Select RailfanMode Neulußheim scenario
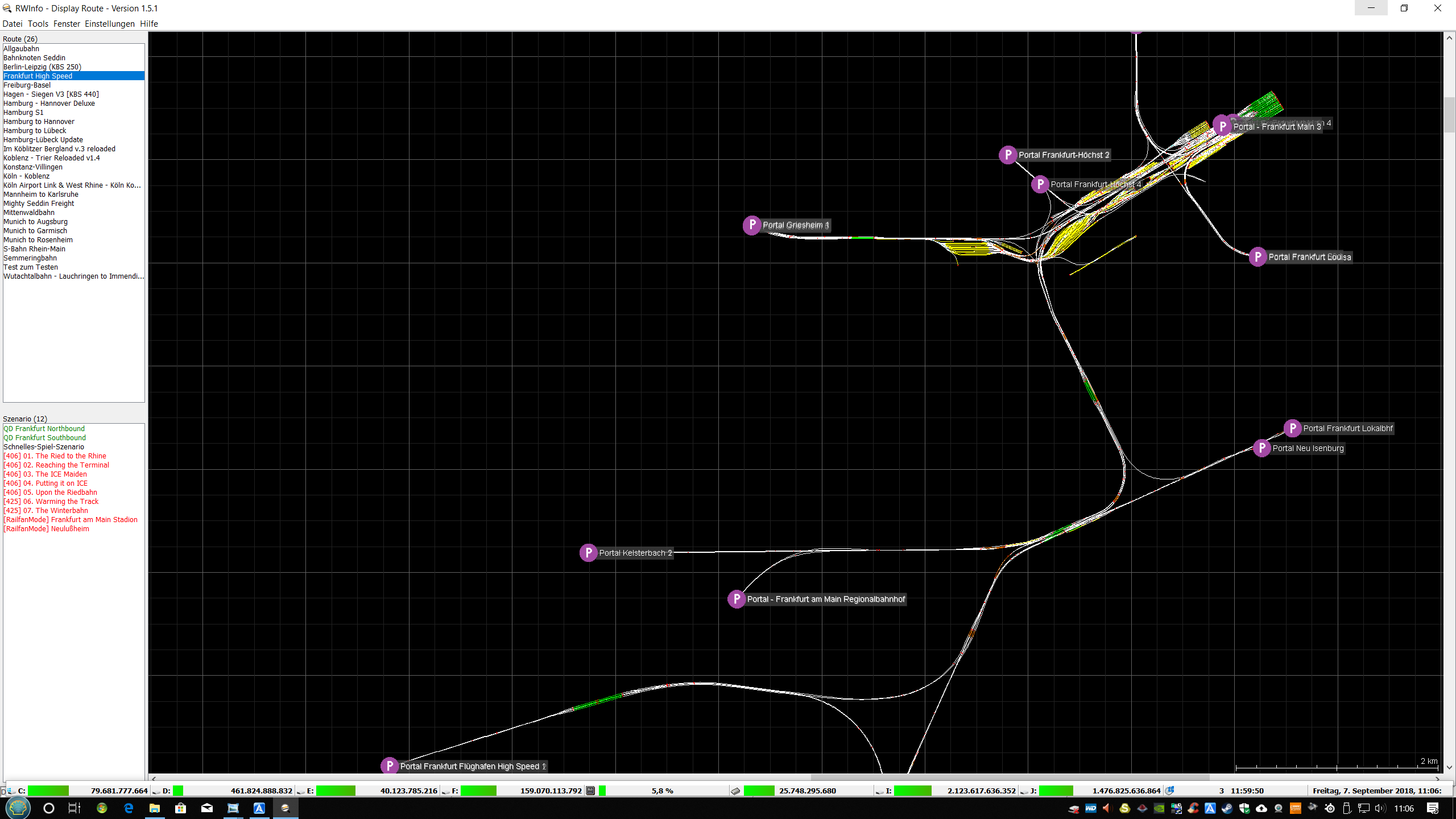Viewport: 1456px width, 819px height. 46,529
